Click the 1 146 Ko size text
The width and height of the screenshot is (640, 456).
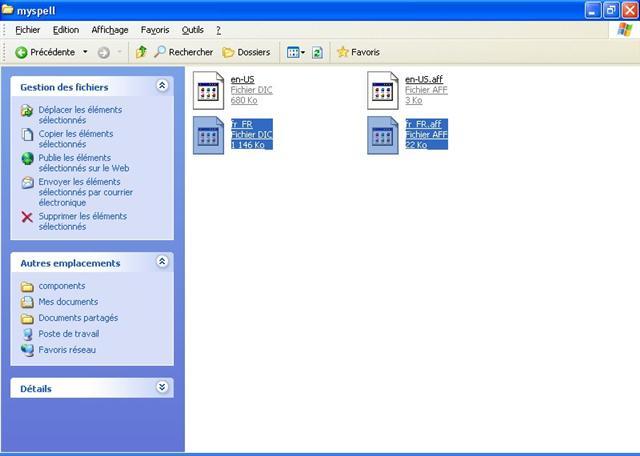(x=248, y=145)
